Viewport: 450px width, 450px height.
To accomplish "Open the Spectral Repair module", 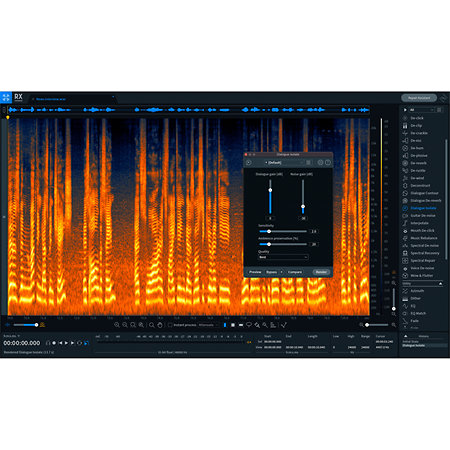I will (419, 261).
